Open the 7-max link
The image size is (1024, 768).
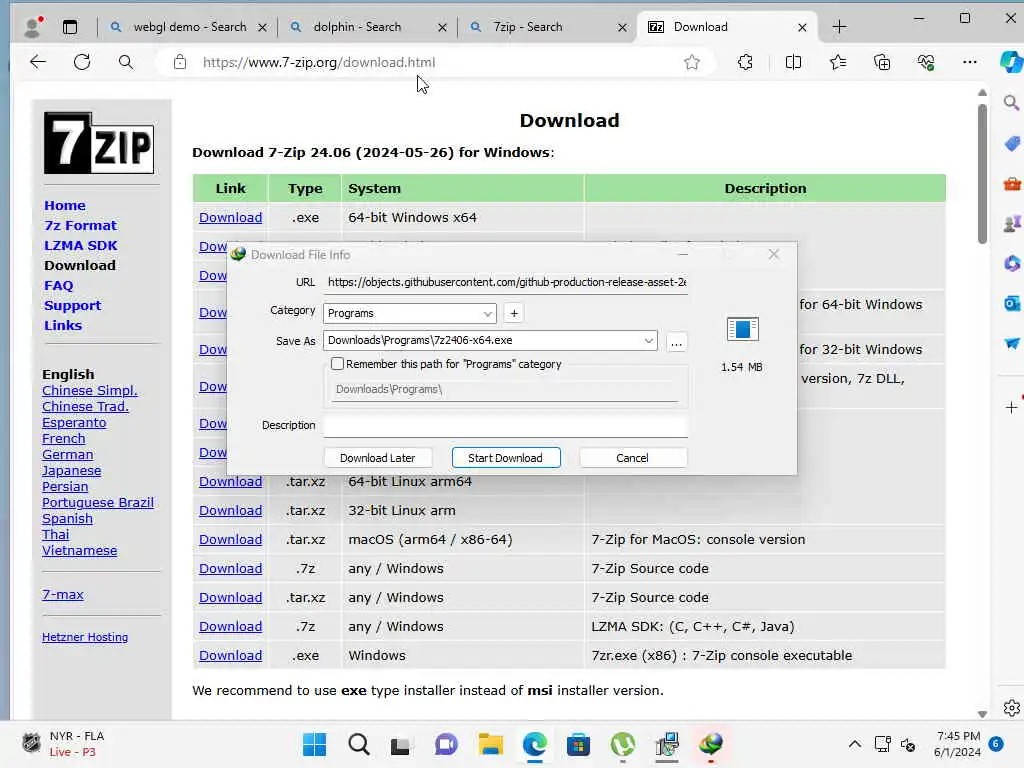63,594
